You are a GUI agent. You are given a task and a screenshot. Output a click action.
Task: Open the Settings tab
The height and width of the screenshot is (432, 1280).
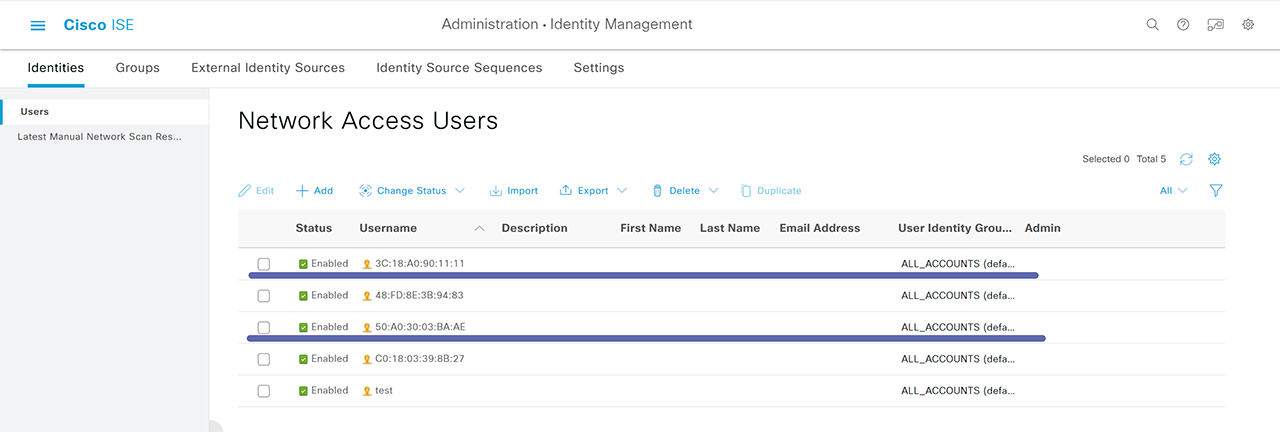(x=599, y=68)
